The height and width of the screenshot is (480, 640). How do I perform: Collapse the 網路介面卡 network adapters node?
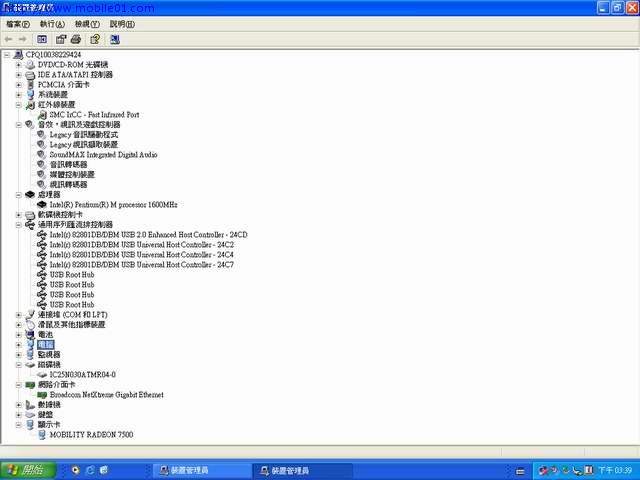tap(18, 384)
